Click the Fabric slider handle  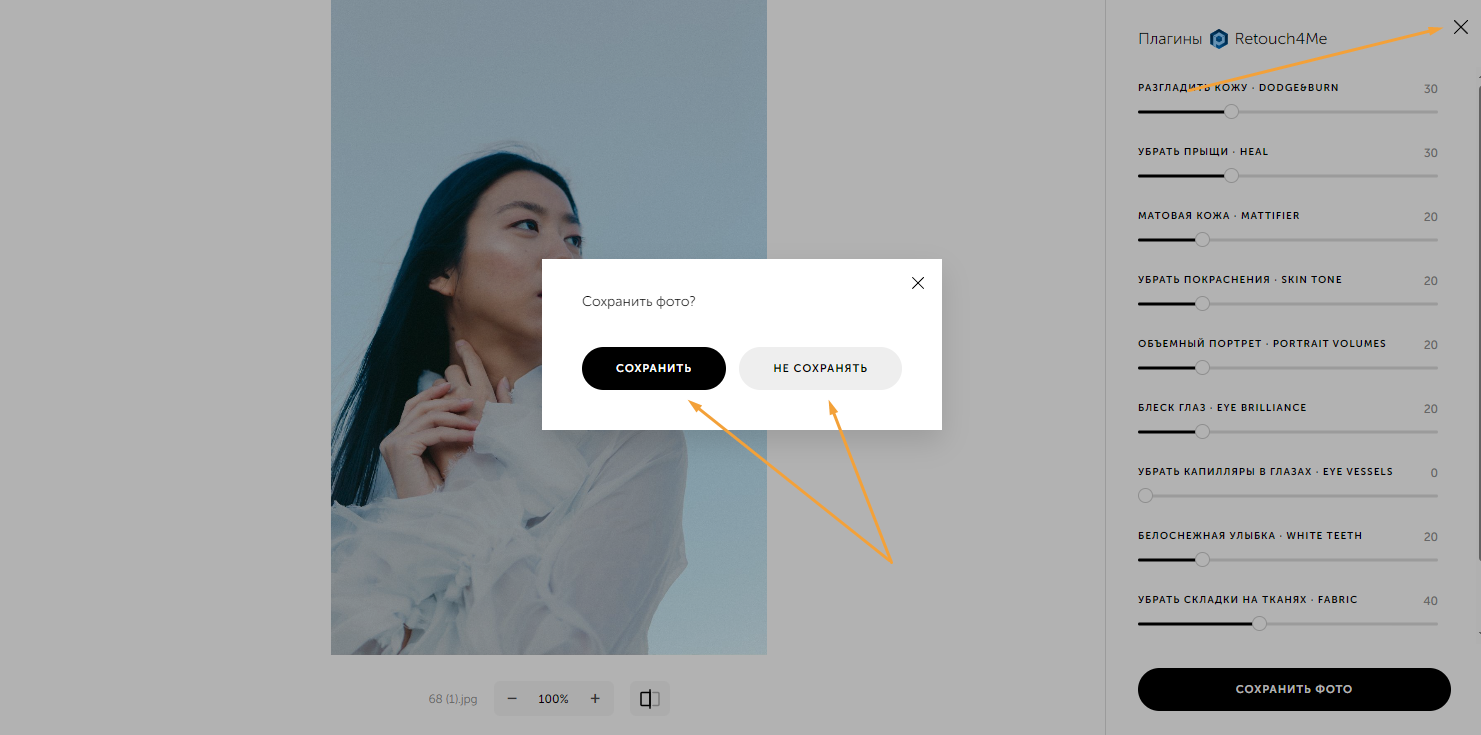point(1260,624)
